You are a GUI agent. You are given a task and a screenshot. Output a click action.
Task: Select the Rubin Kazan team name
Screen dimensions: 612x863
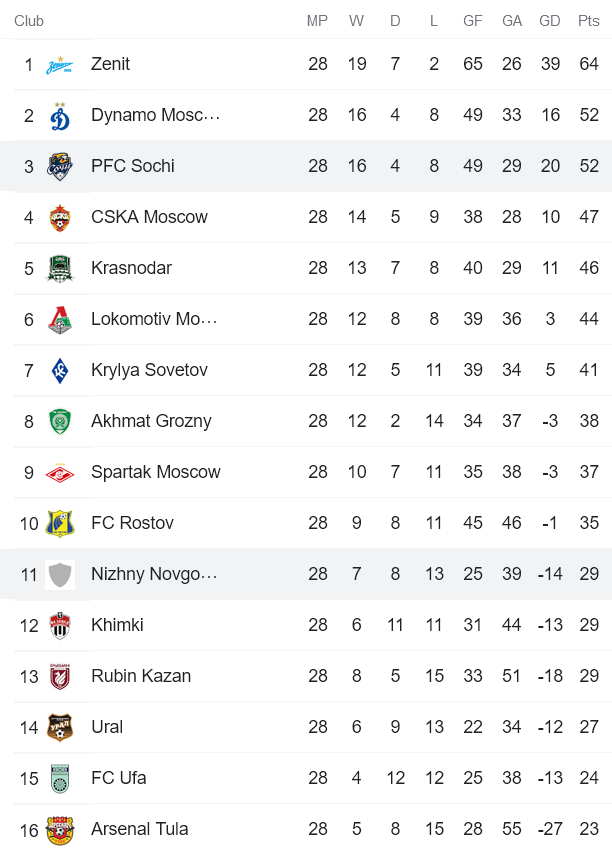coord(141,676)
